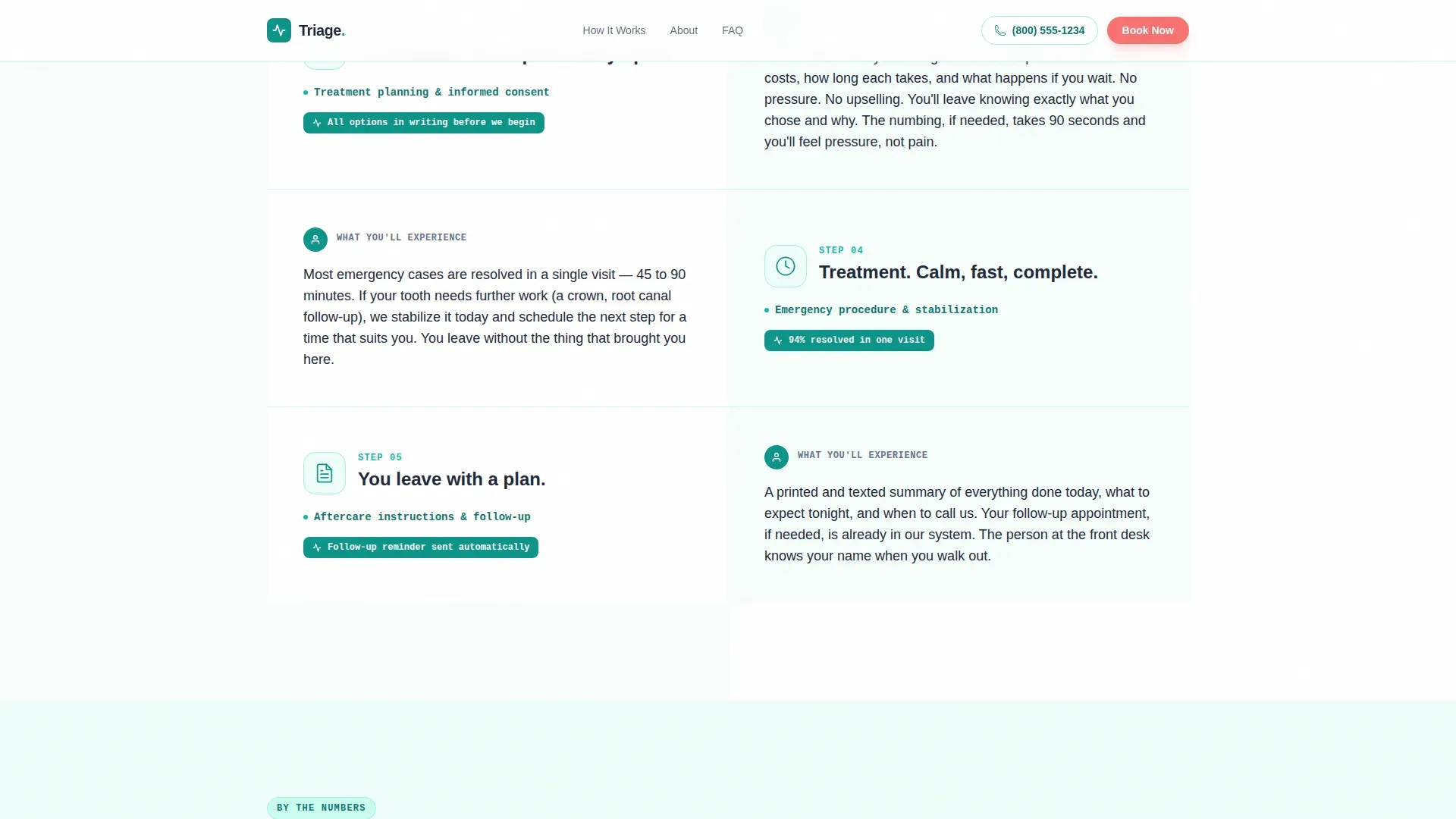The height and width of the screenshot is (819, 1456).
Task: Click the Step 04 clock icon
Action: pyautogui.click(x=786, y=266)
